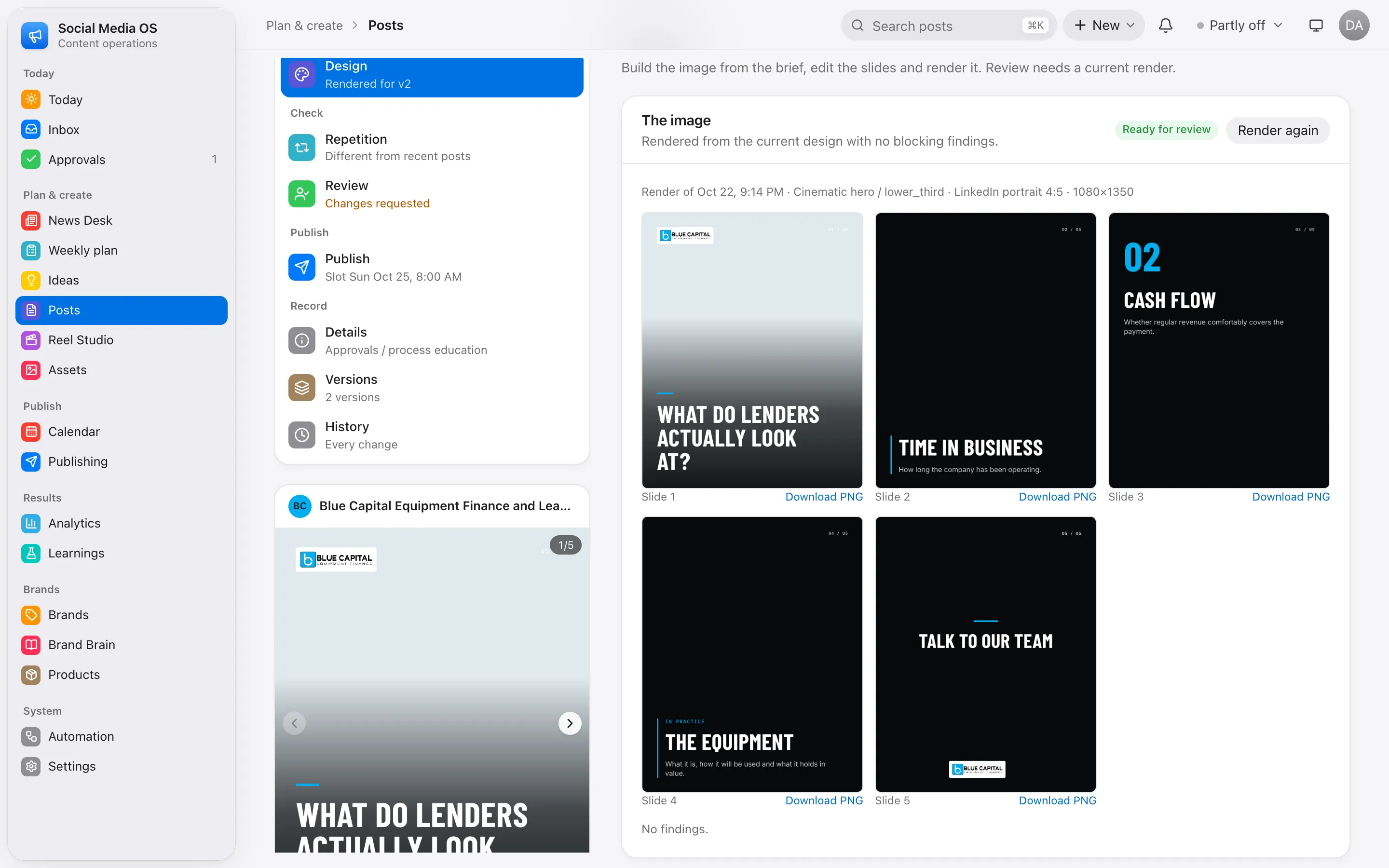Open the Details record step
This screenshot has height=868, width=1389.
432,341
